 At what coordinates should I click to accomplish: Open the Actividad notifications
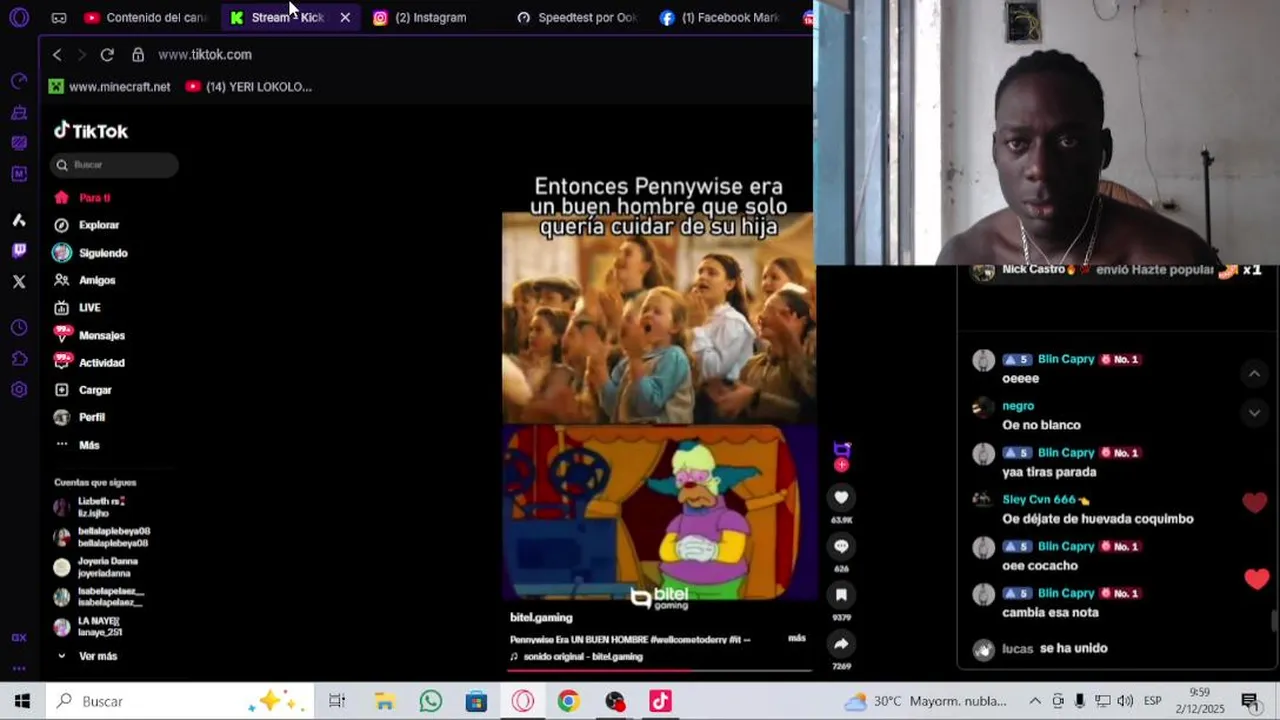click(90, 363)
